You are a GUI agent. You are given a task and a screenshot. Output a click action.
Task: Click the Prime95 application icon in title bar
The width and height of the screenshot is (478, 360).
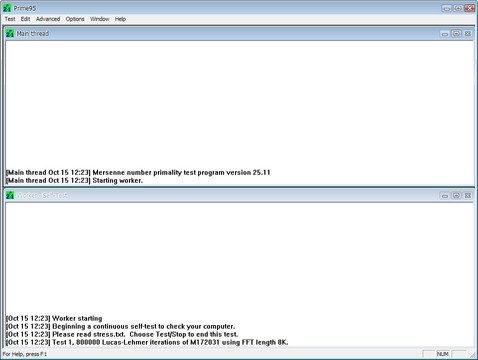coord(7,8)
